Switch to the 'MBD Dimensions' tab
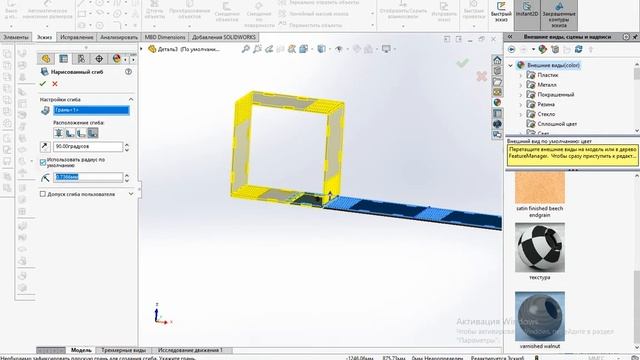 click(165, 37)
